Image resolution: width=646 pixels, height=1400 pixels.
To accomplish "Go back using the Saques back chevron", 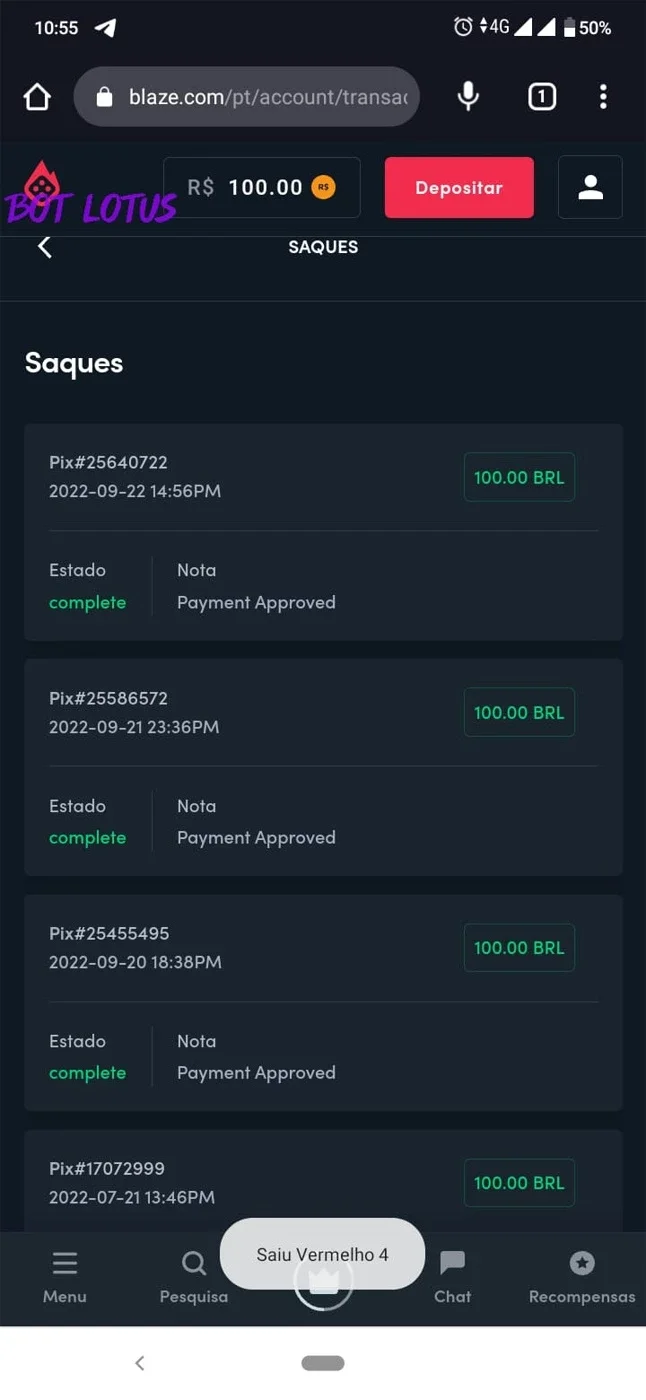I will tap(44, 247).
